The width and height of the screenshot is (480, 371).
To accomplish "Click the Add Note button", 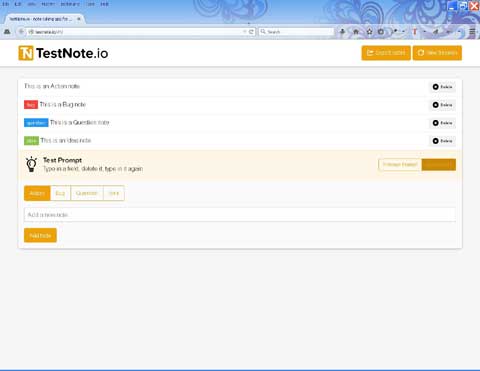I will 40,235.
